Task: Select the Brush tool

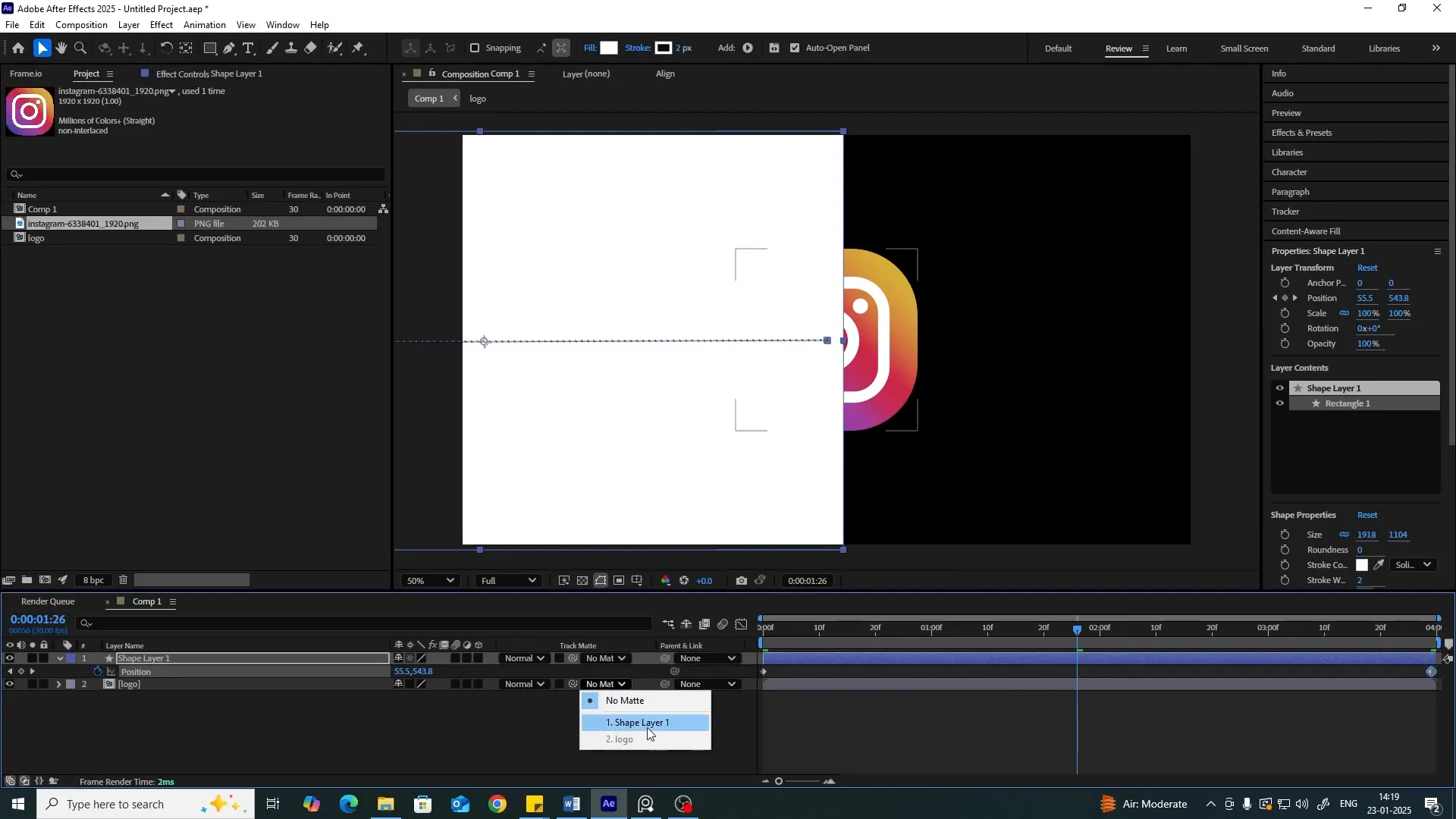Action: (x=272, y=49)
